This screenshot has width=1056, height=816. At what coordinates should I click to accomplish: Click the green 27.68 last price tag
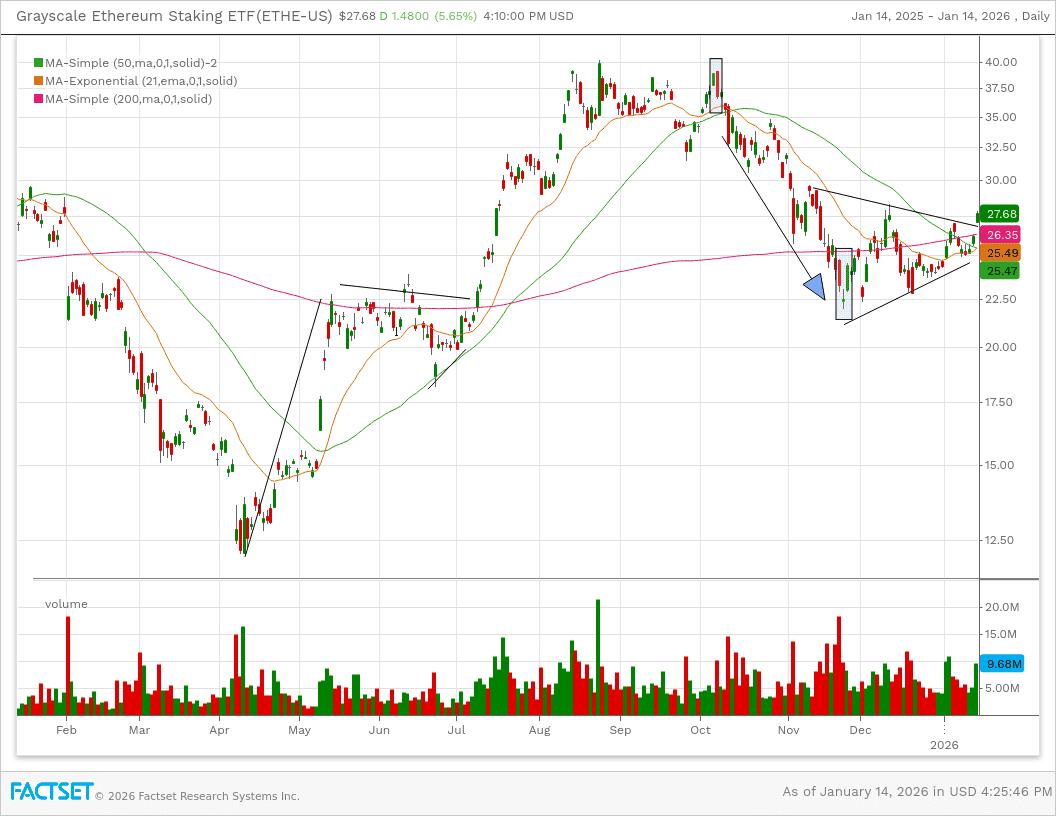pyautogui.click(x=1001, y=214)
